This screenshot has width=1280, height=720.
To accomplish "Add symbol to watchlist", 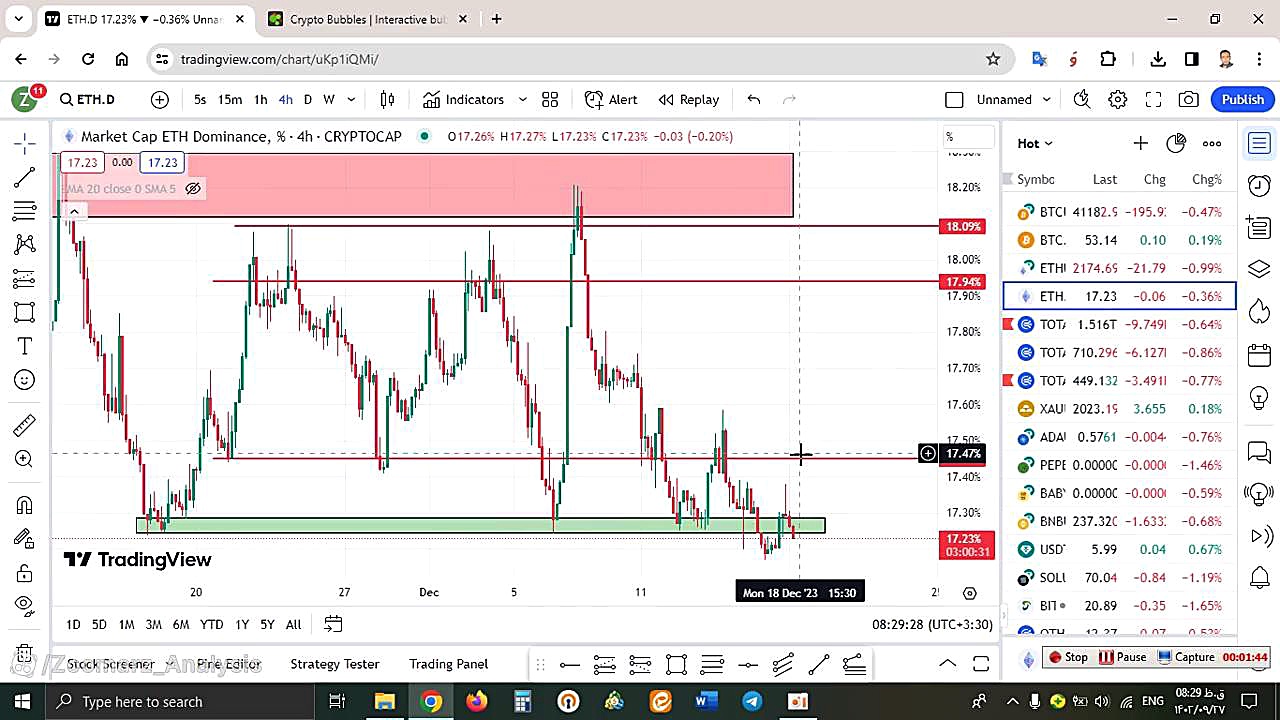I will (x=1140, y=143).
